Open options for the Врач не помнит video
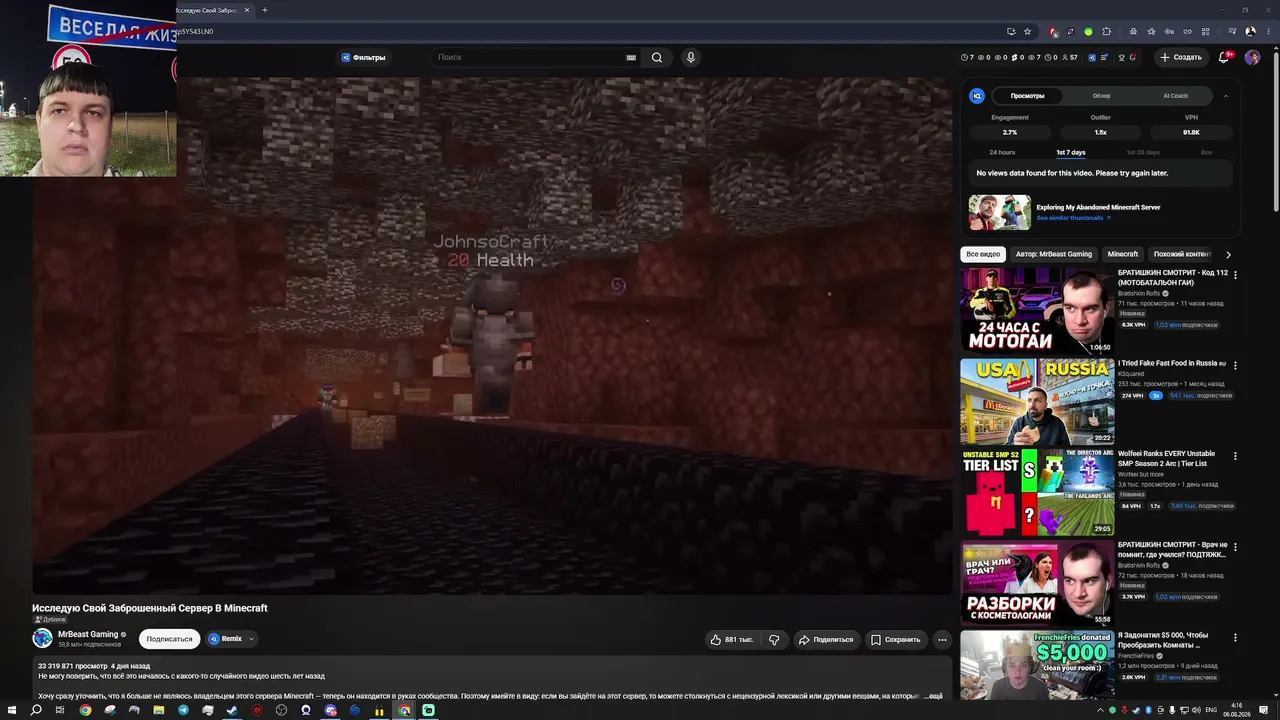Viewport: 1280px width, 720px height. click(x=1235, y=547)
